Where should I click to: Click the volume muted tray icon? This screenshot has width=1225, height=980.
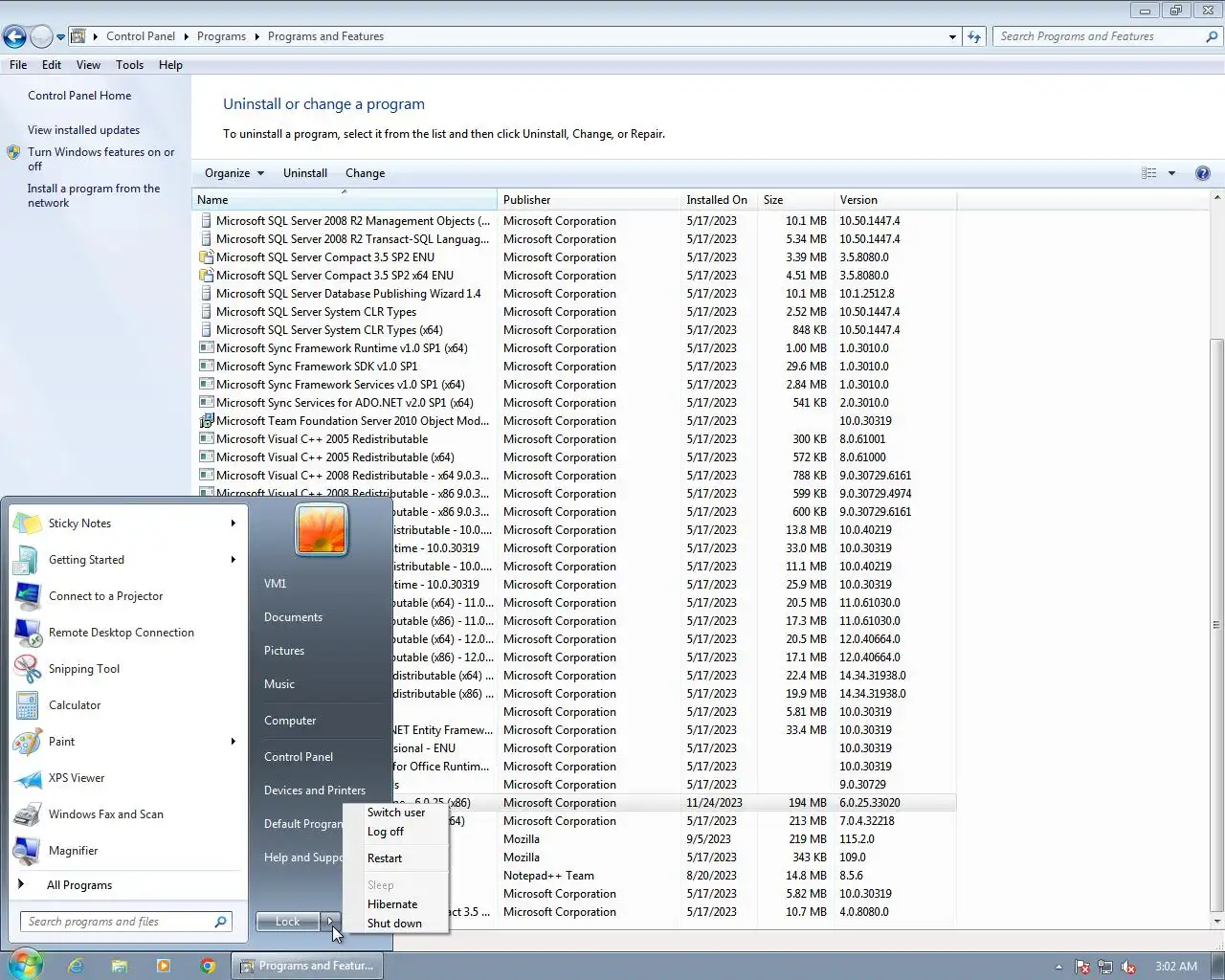click(1128, 967)
